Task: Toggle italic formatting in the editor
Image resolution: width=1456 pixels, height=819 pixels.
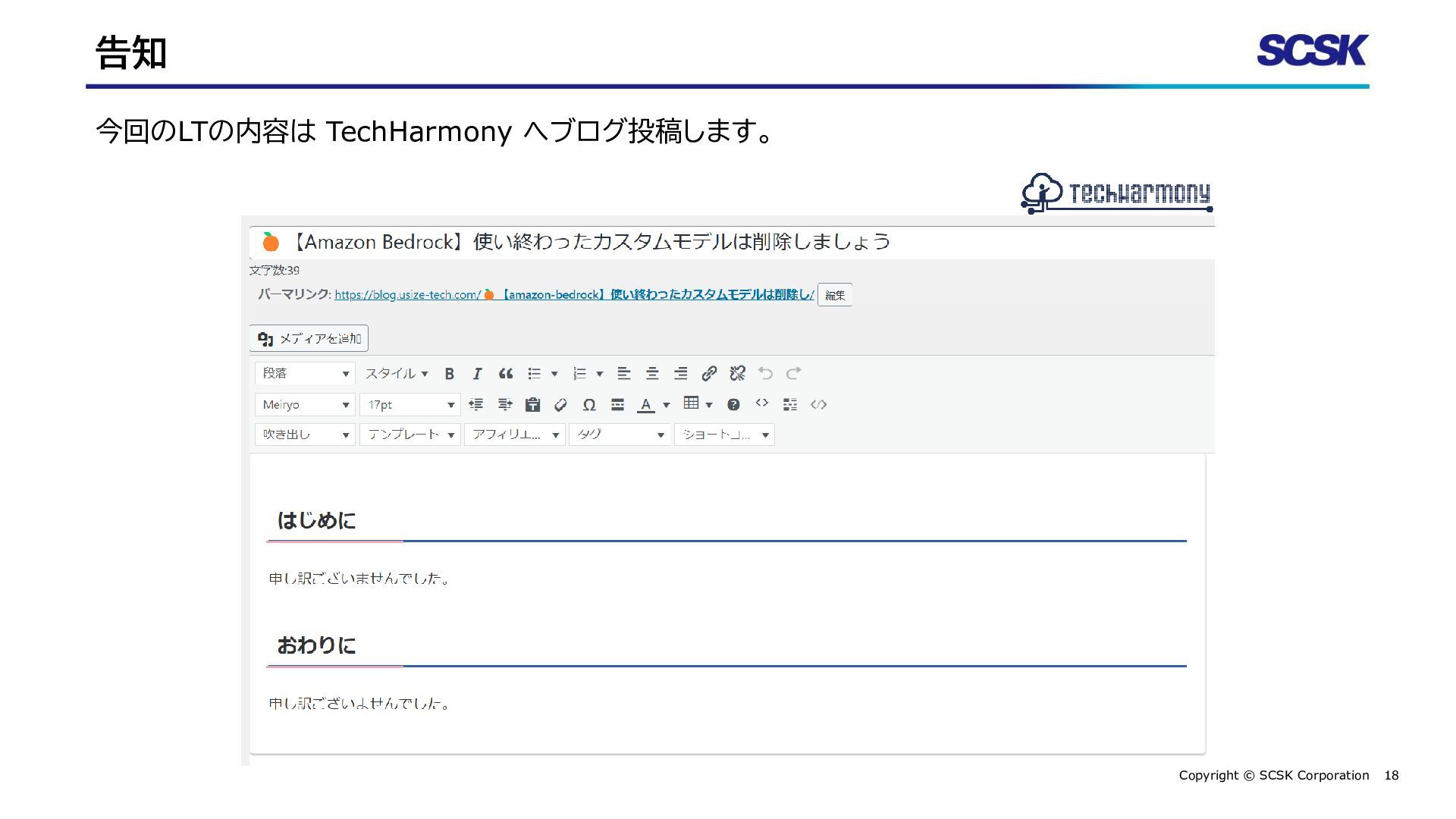Action: coord(477,374)
